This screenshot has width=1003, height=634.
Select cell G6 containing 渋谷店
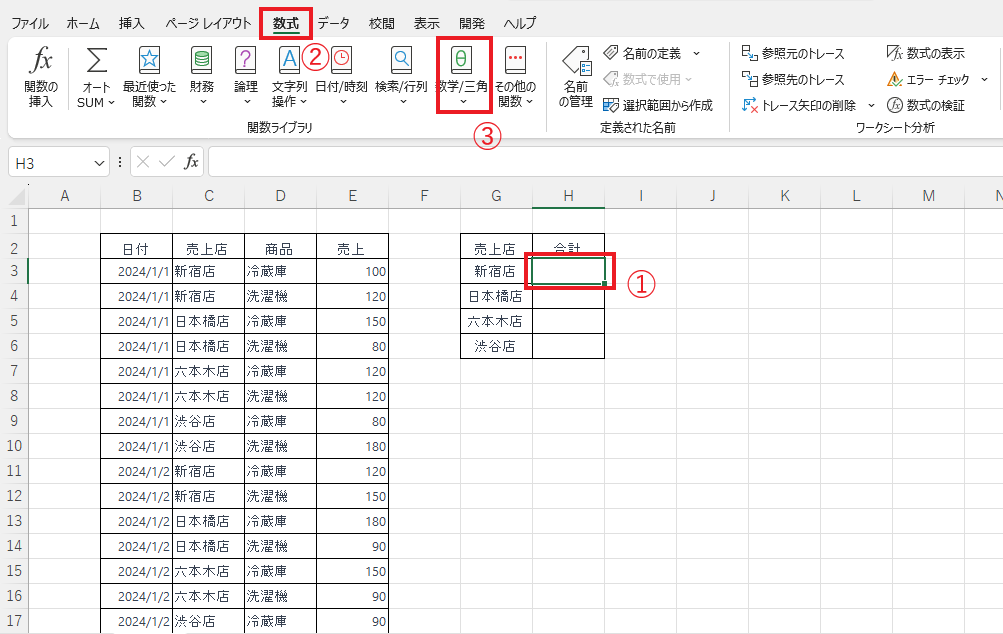coord(496,346)
